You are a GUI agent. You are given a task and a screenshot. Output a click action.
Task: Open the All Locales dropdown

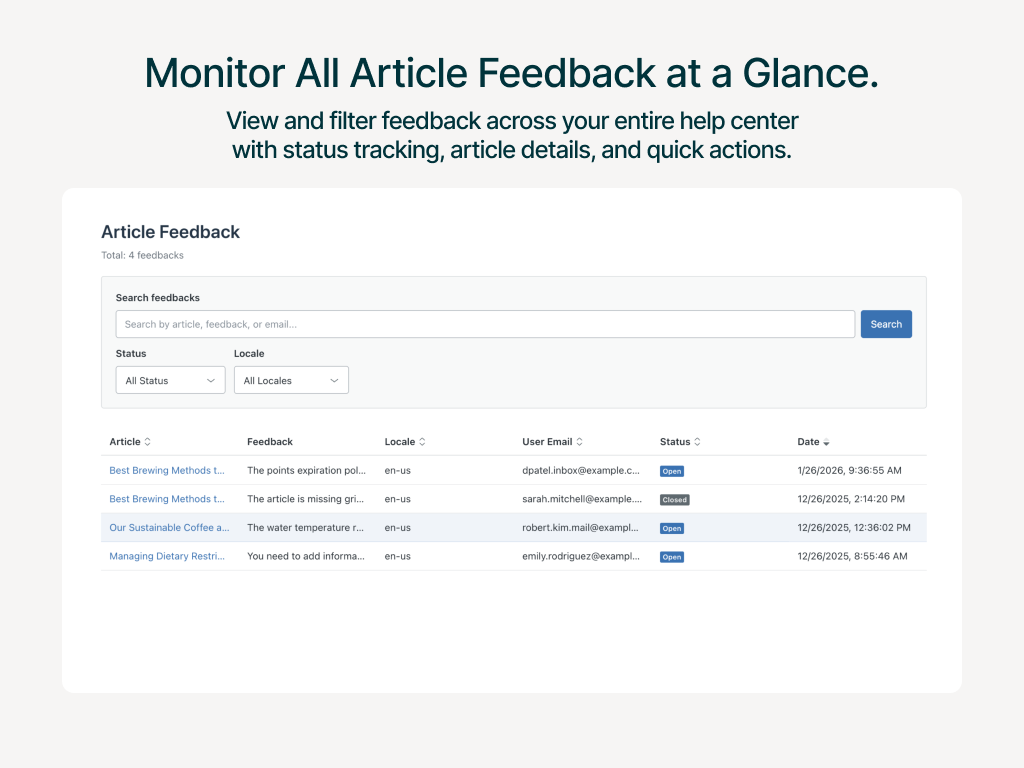pyautogui.click(x=291, y=381)
